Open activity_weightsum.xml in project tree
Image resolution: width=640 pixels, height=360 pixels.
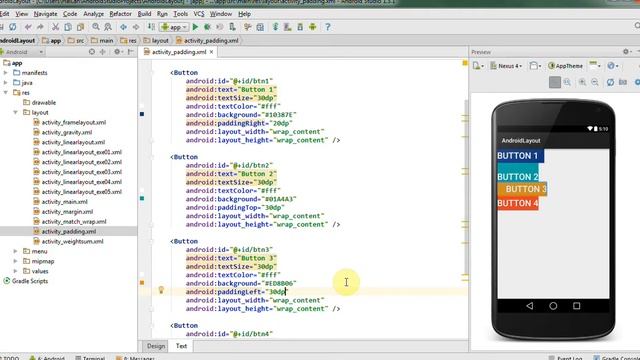point(72,242)
